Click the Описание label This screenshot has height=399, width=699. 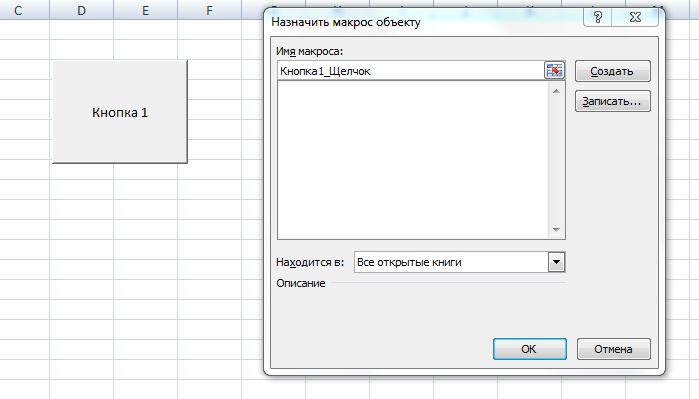(300, 283)
